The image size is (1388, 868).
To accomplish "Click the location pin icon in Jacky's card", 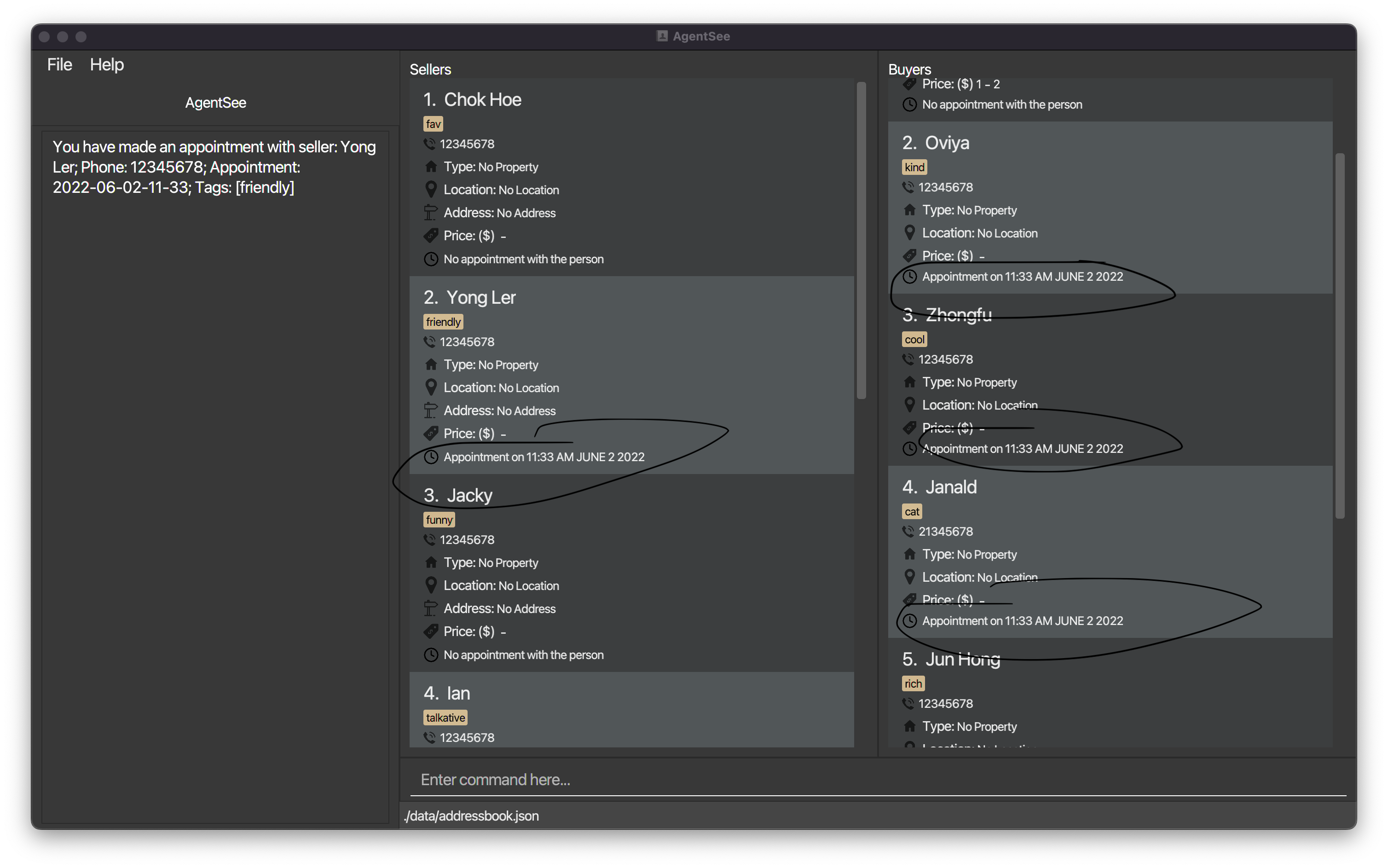I will point(431,585).
